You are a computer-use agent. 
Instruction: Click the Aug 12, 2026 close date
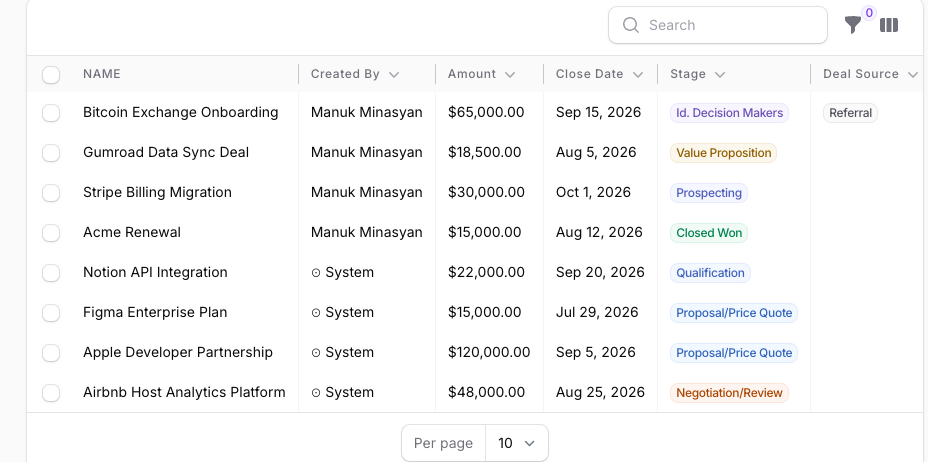pyautogui.click(x=599, y=232)
